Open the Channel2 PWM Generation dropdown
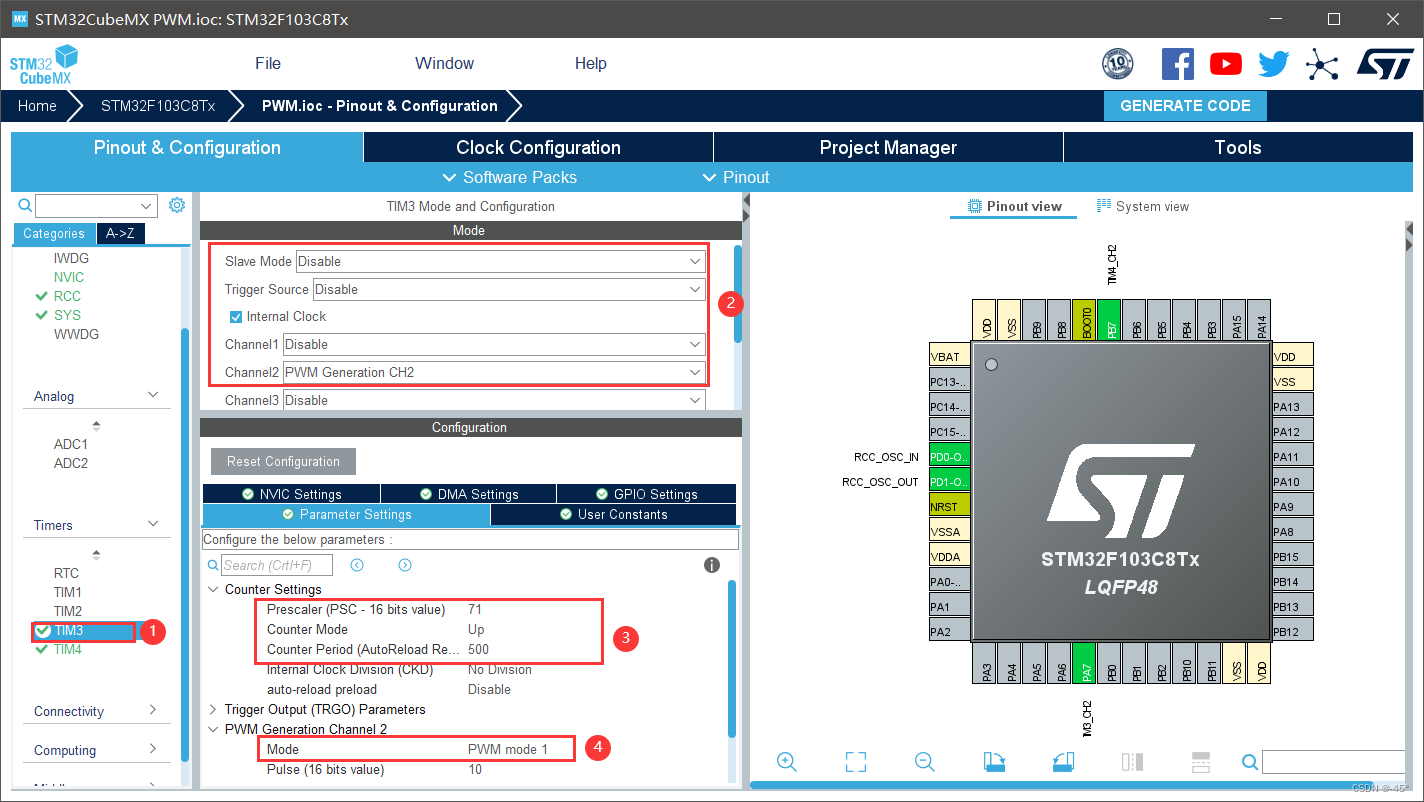1424x802 pixels. (x=494, y=372)
